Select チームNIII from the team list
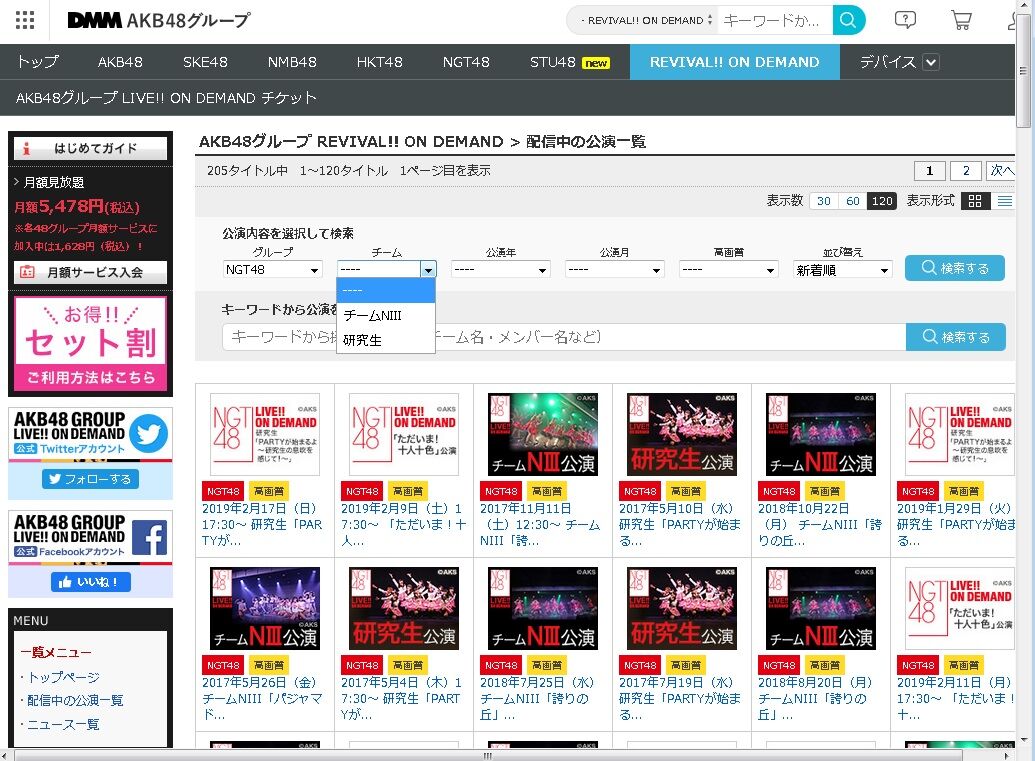The height and width of the screenshot is (761, 1035). click(x=385, y=315)
